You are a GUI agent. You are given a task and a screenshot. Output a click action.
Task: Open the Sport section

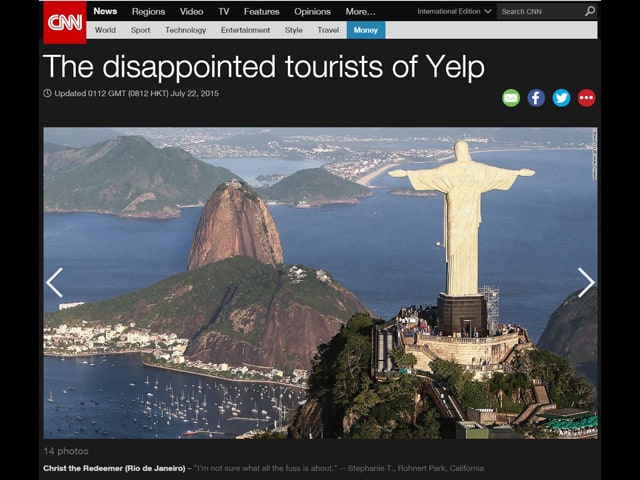[x=140, y=30]
